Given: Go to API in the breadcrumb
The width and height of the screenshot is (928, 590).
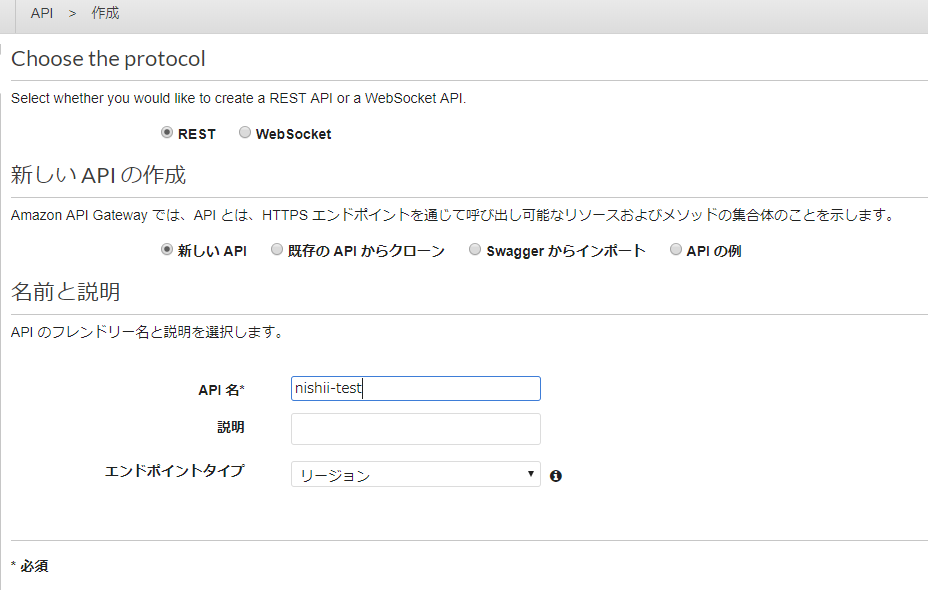Looking at the screenshot, I should point(42,14).
